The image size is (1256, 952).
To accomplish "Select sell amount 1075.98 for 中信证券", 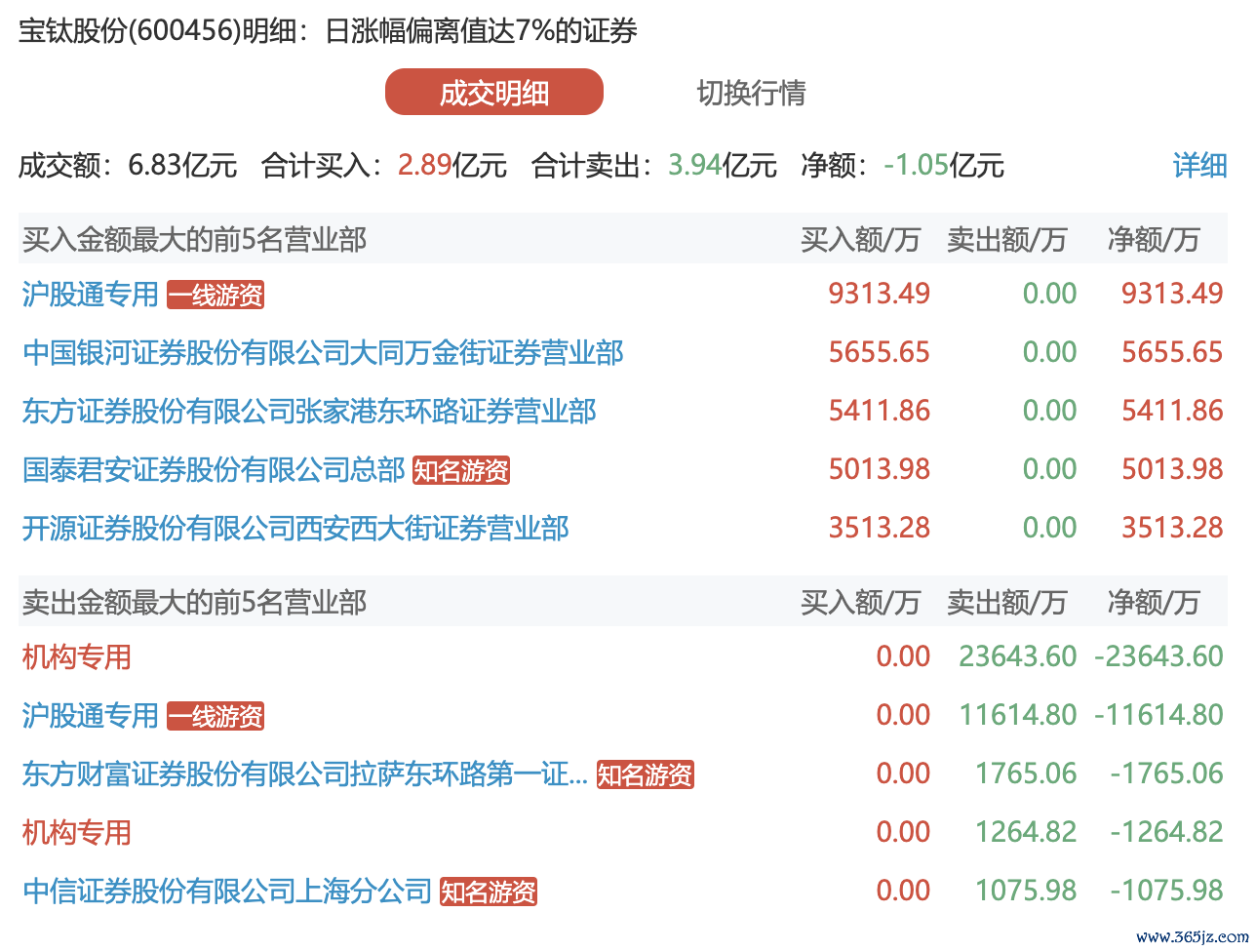I will click(x=1026, y=891).
